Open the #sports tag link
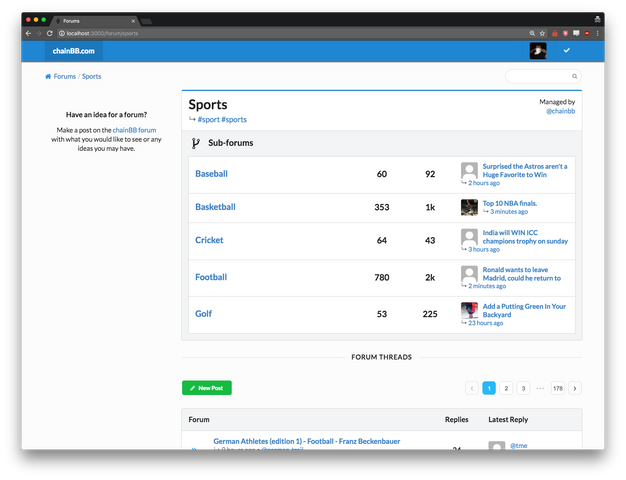Screen dimensions: 626x480 (x=234, y=119)
